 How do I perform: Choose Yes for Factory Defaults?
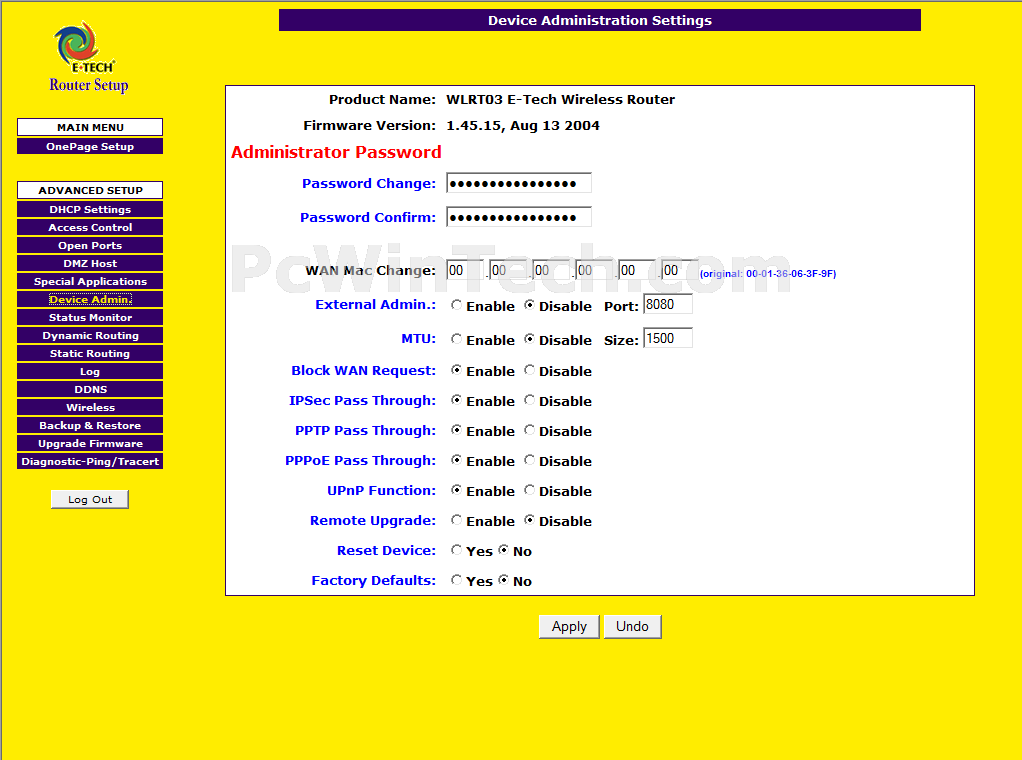click(456, 580)
